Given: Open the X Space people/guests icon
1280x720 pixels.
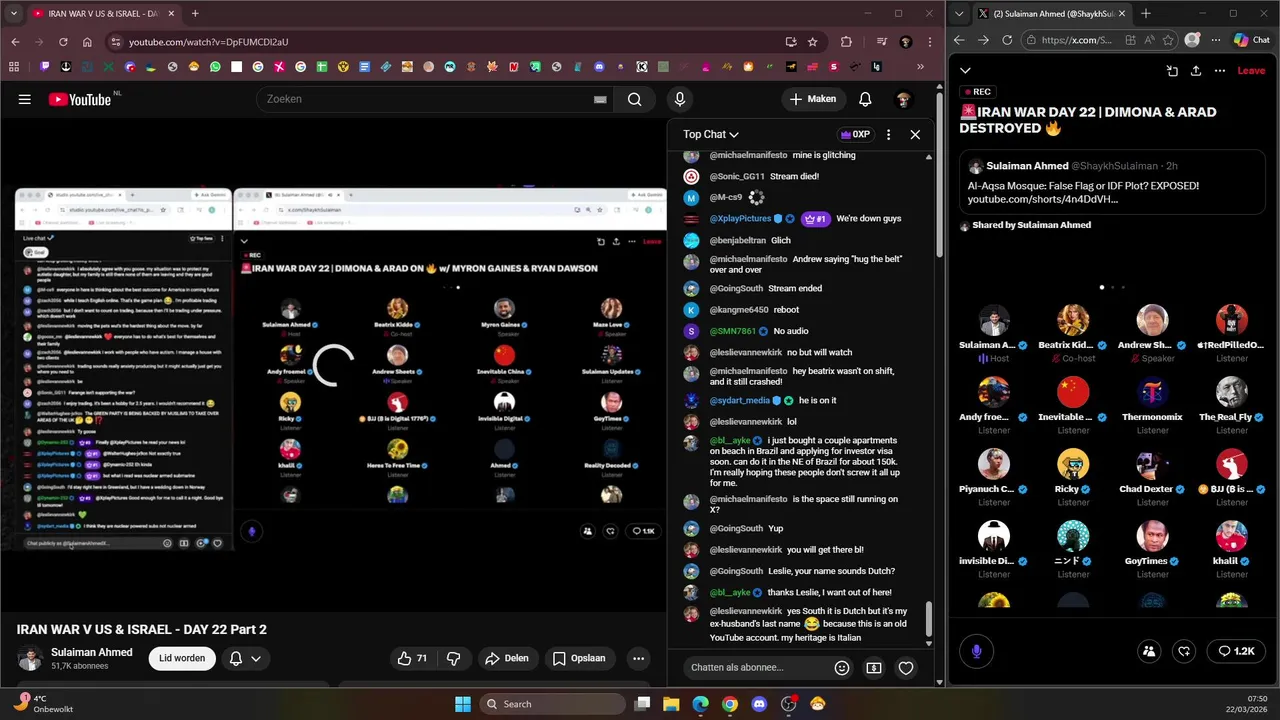Looking at the screenshot, I should [x=1149, y=651].
